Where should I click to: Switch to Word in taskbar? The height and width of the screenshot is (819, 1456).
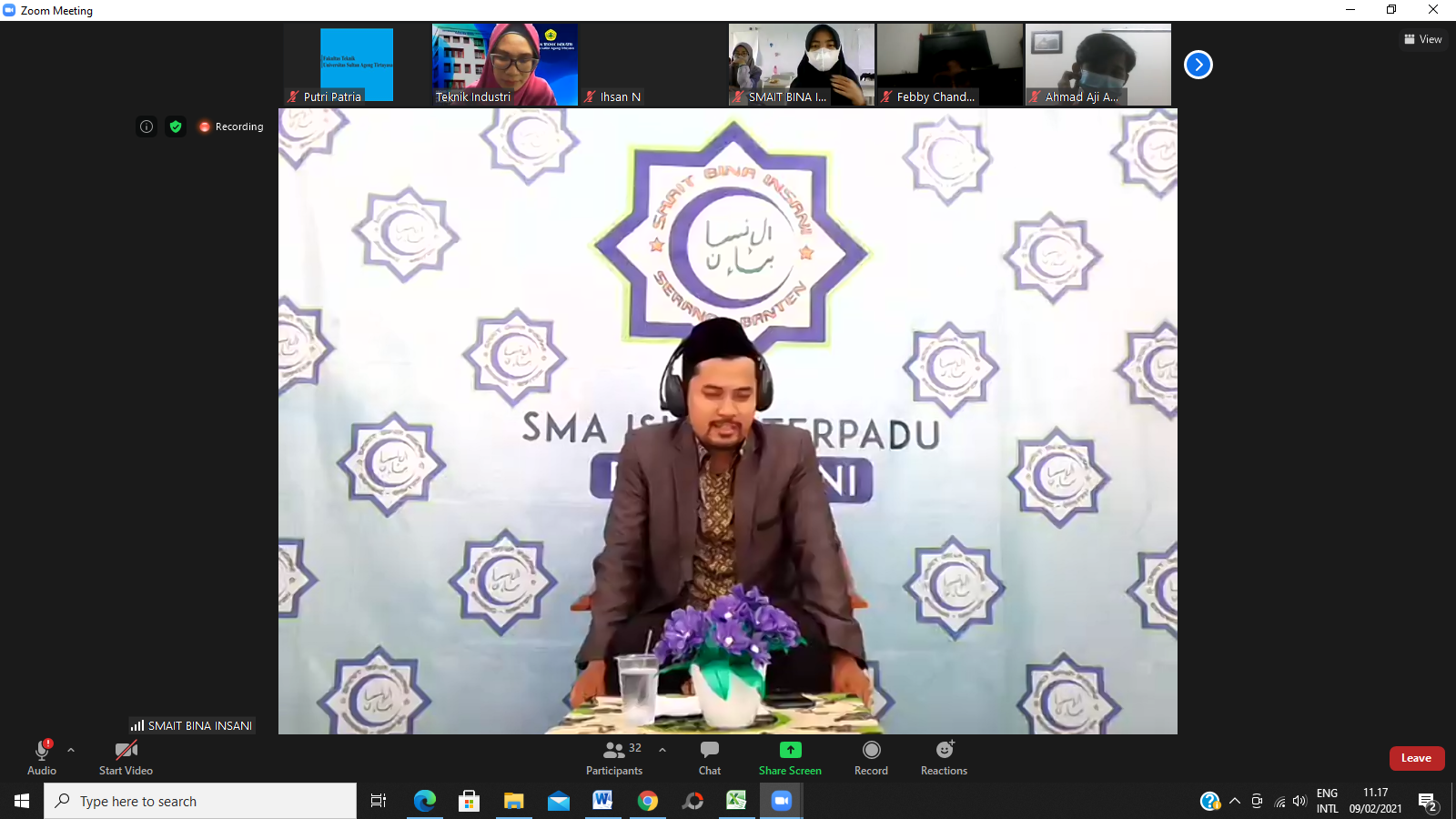pos(602,801)
